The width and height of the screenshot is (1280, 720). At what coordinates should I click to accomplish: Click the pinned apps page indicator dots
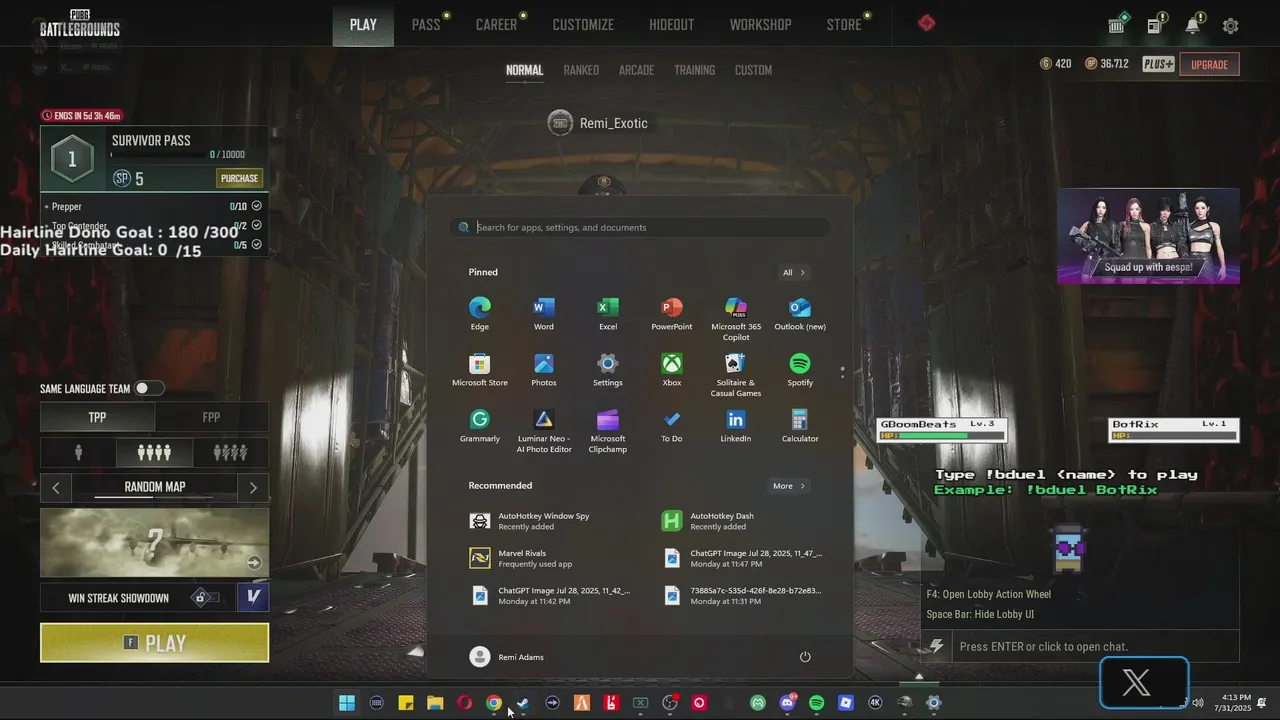click(842, 372)
